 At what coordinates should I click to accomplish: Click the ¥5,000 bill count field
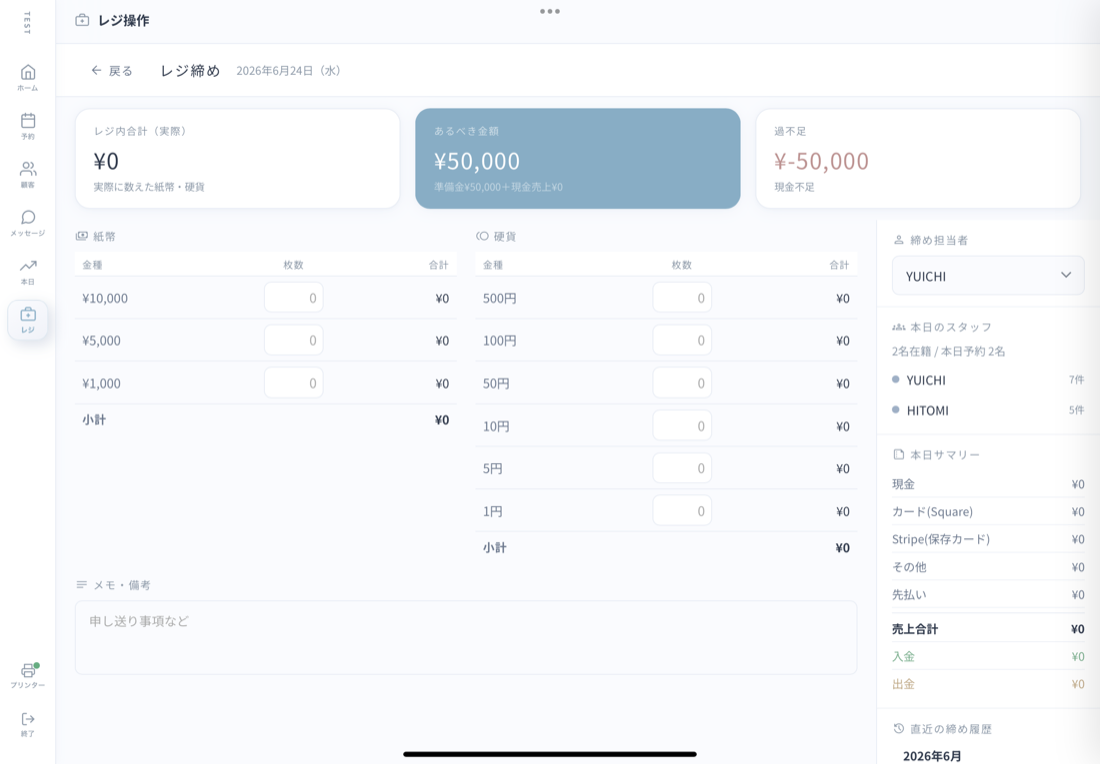click(293, 340)
